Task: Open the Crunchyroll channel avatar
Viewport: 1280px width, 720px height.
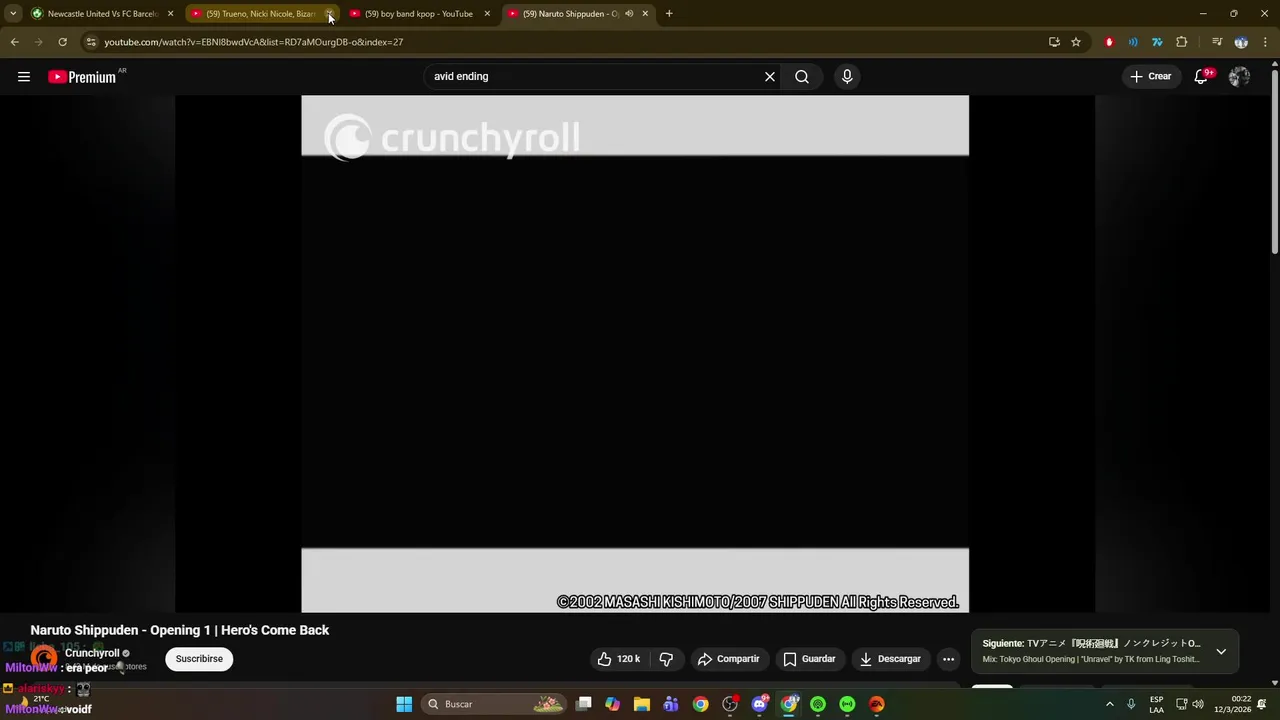Action: (x=44, y=659)
